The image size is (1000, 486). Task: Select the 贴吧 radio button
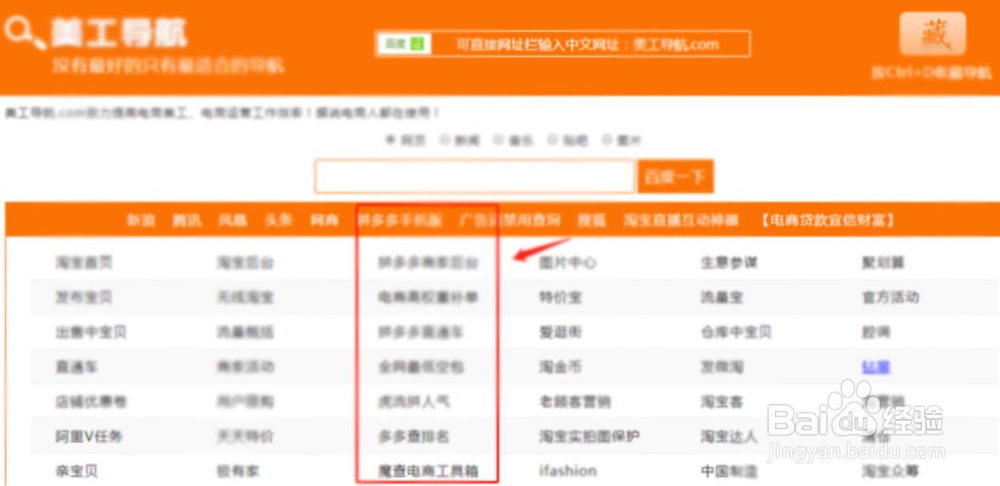(x=552, y=140)
